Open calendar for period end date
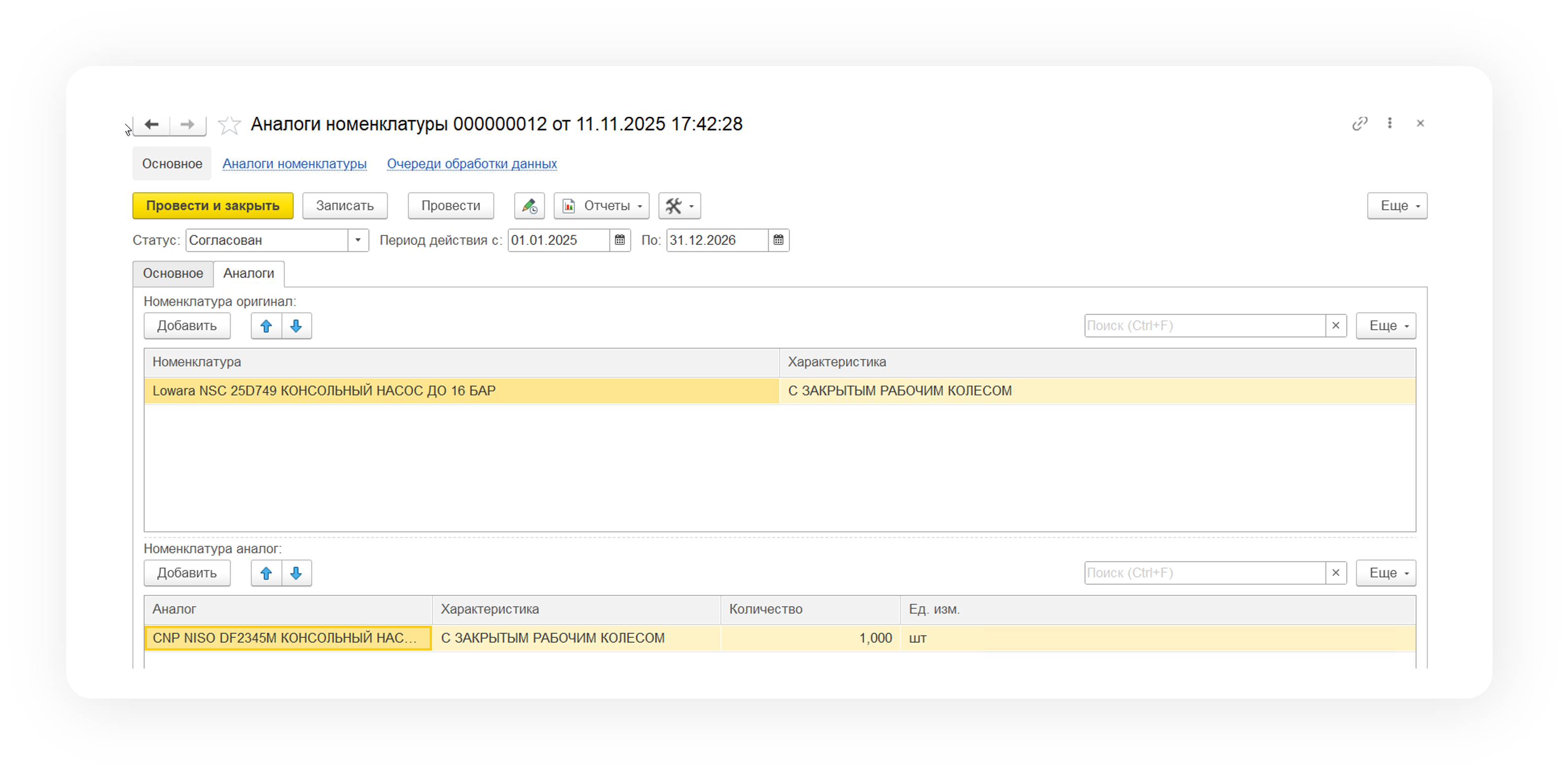Image resolution: width=1568 pixels, height=774 pixels. (778, 240)
